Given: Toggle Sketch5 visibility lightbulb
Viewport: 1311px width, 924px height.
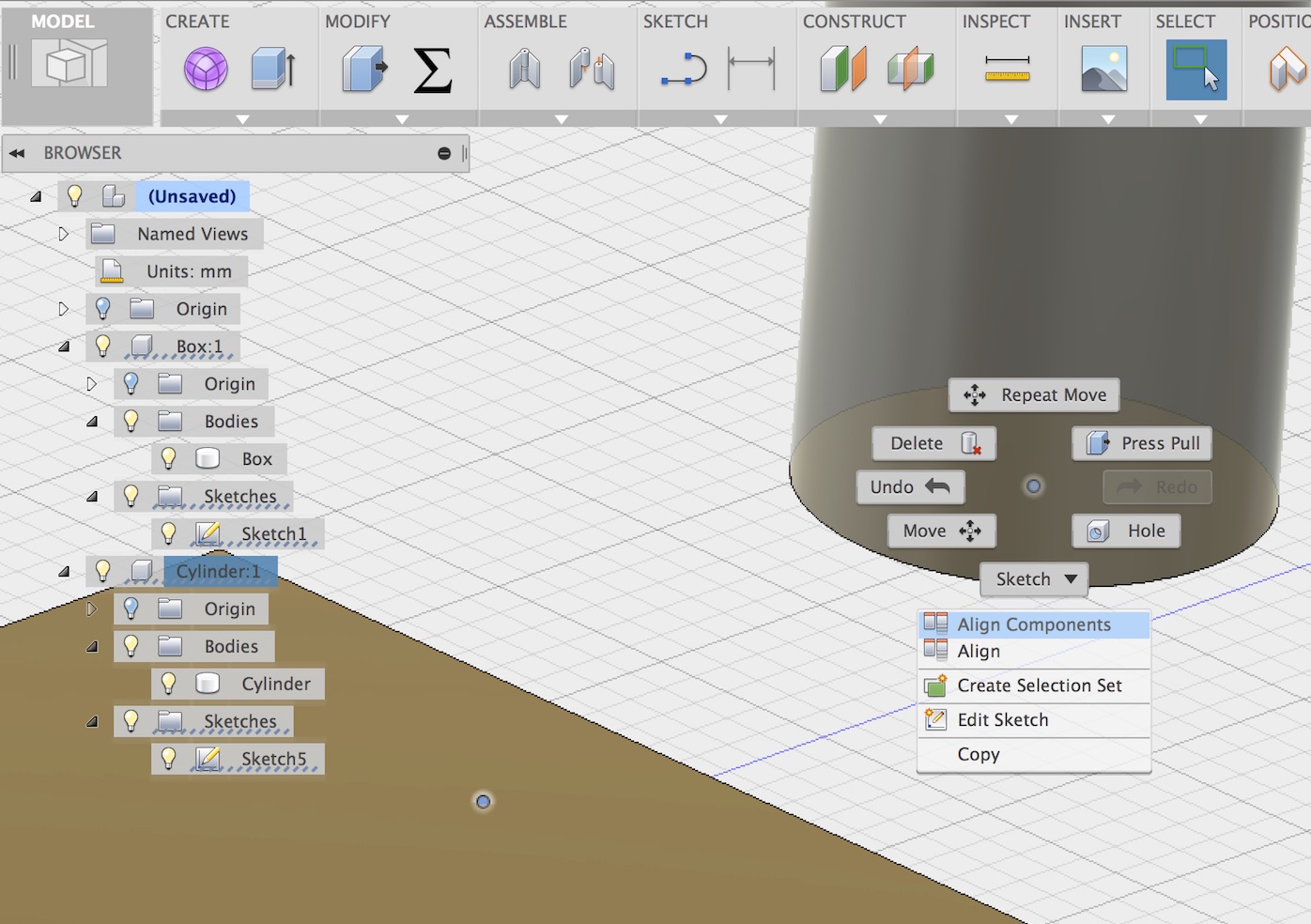Looking at the screenshot, I should (x=169, y=759).
